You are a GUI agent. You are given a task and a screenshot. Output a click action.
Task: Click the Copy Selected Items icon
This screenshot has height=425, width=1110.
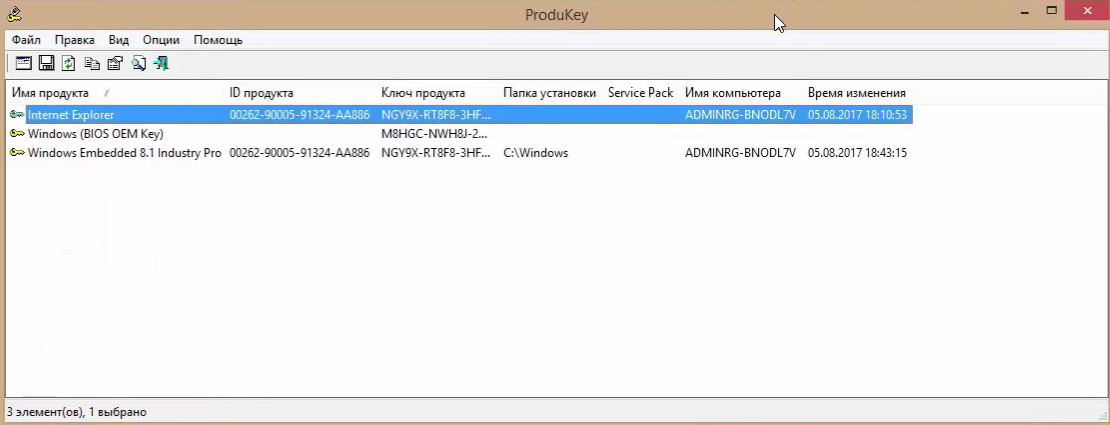coord(92,64)
